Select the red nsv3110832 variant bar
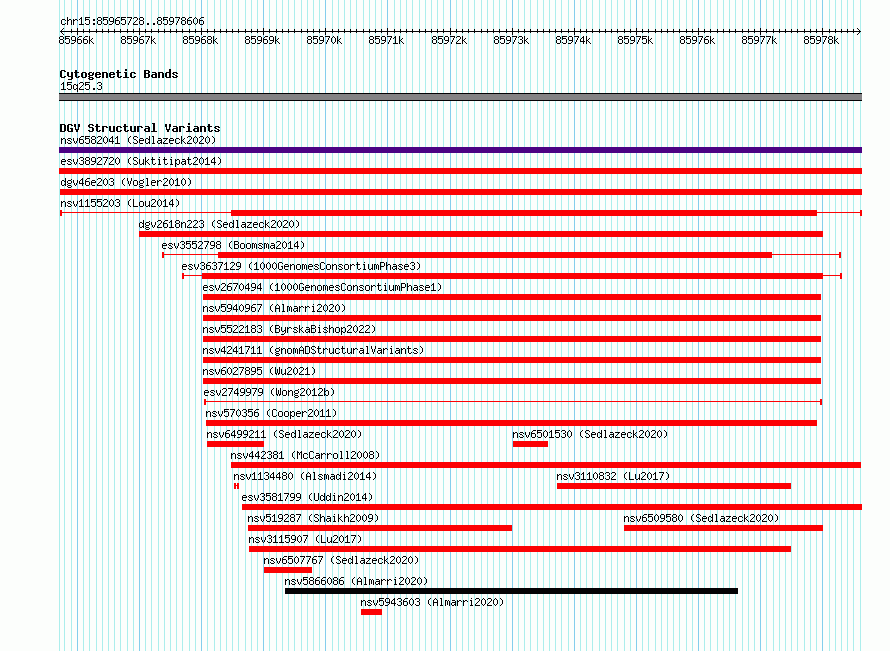The width and height of the screenshot is (890, 651). click(674, 486)
